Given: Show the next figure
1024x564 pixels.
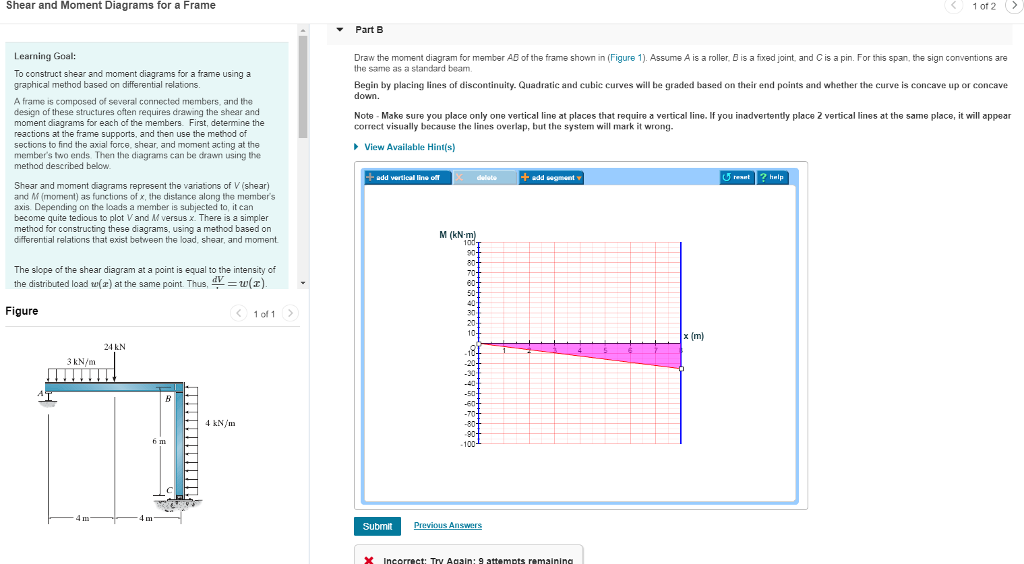Looking at the screenshot, I should point(291,313).
